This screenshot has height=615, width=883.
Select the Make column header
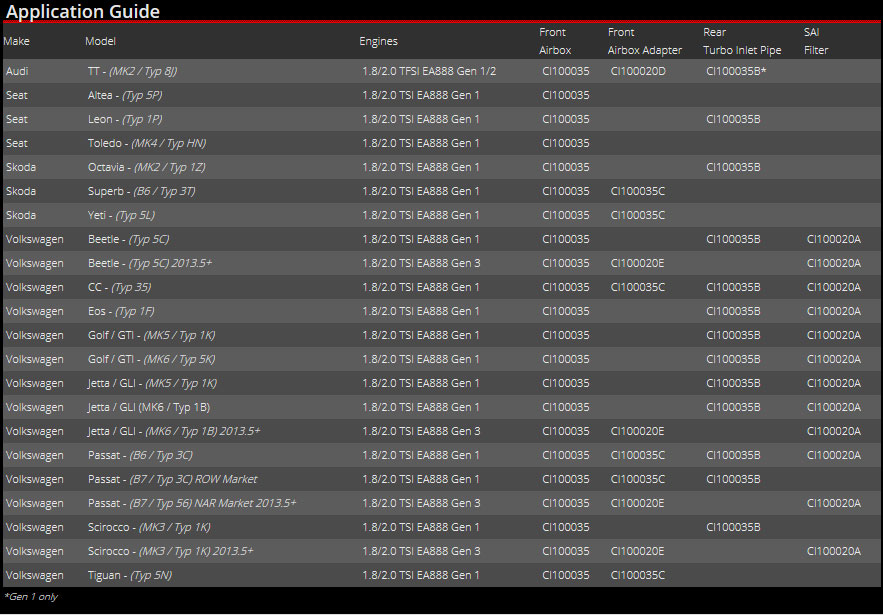tap(16, 41)
